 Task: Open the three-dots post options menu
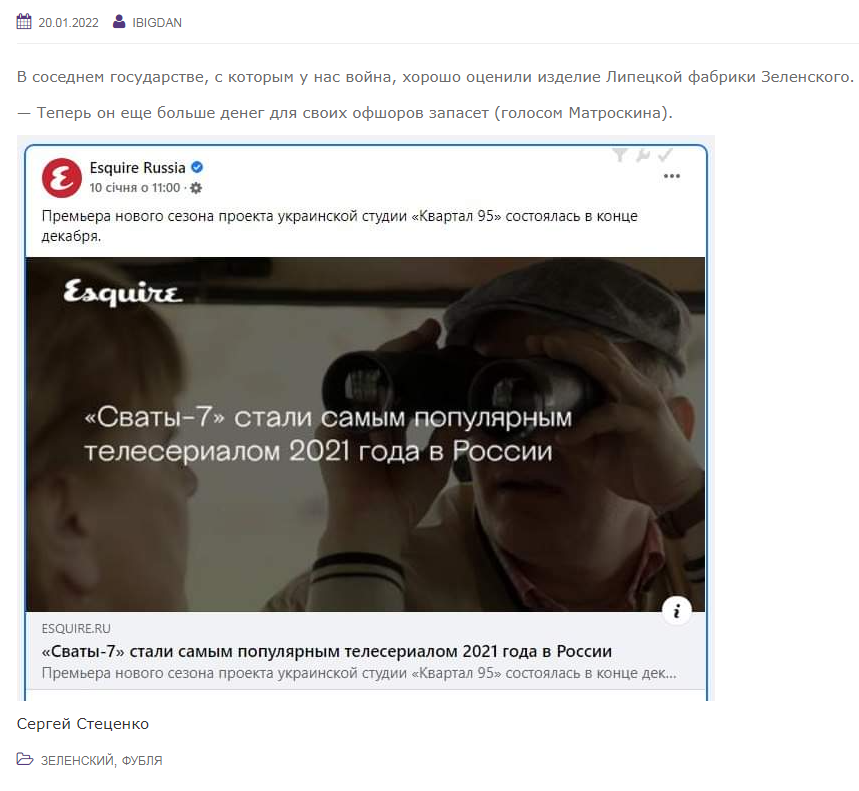[672, 176]
